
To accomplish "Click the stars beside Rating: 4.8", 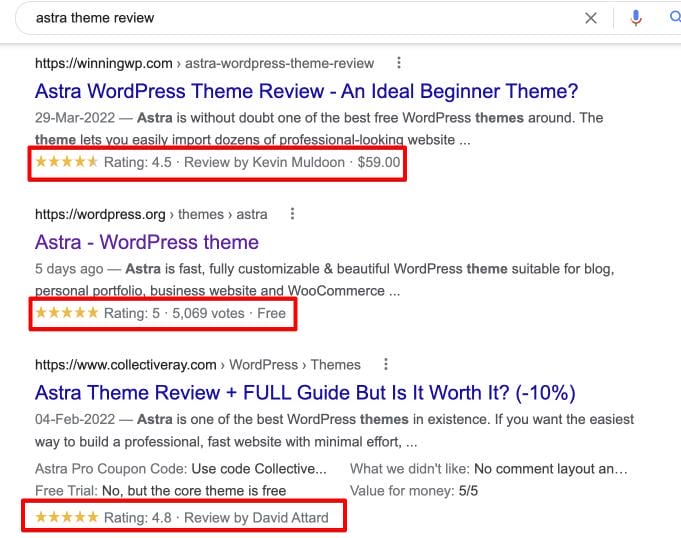I will (66, 517).
